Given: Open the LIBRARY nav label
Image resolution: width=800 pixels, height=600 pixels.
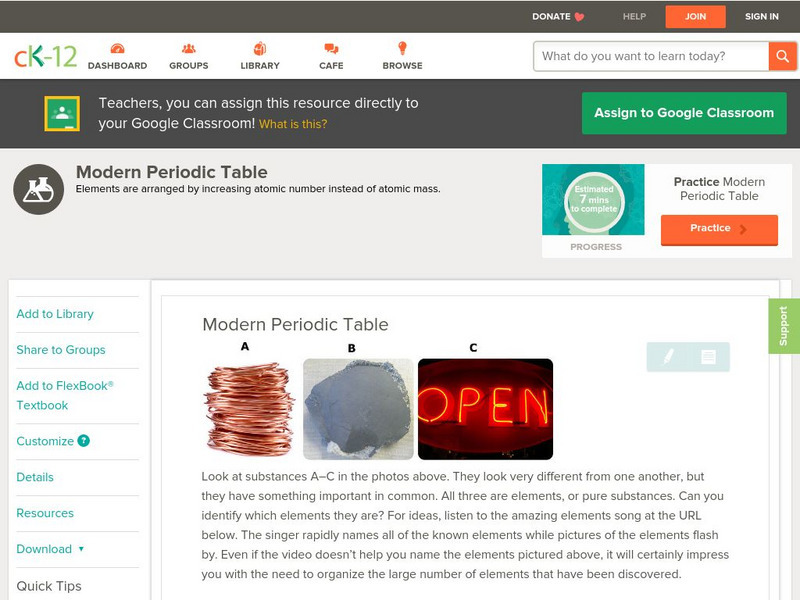Looking at the screenshot, I should 260,66.
